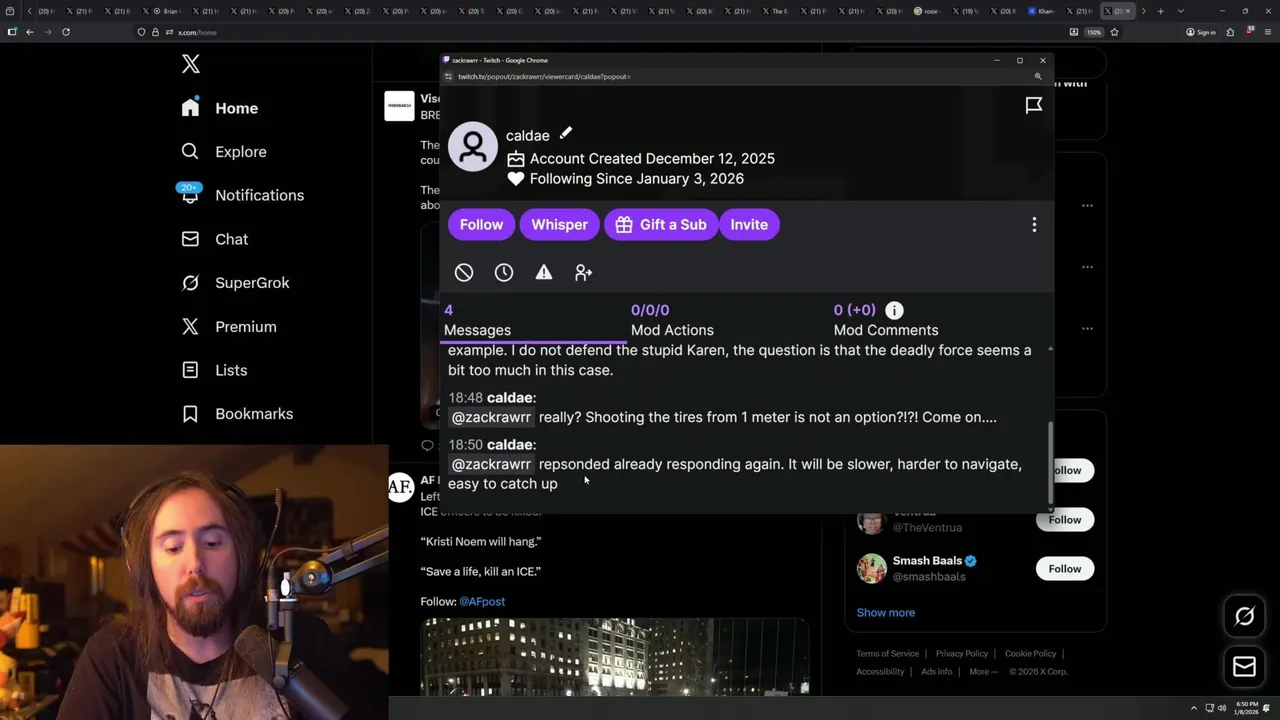Click the message log scrollbar thumb
Viewport: 1280px width, 720px height.
tap(1049, 462)
